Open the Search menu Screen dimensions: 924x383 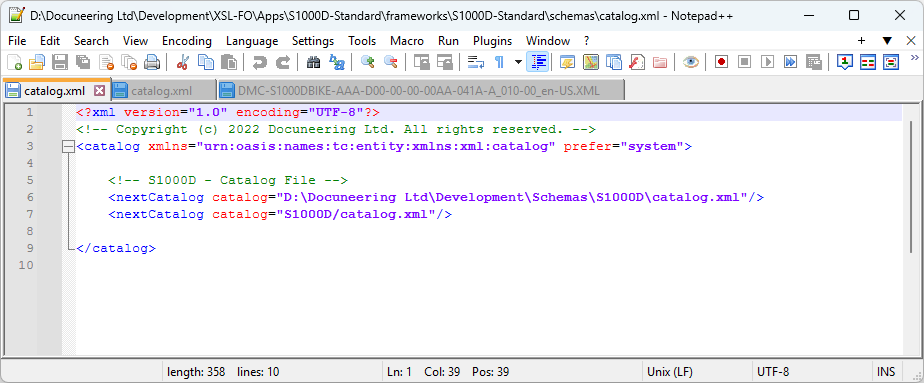point(91,41)
